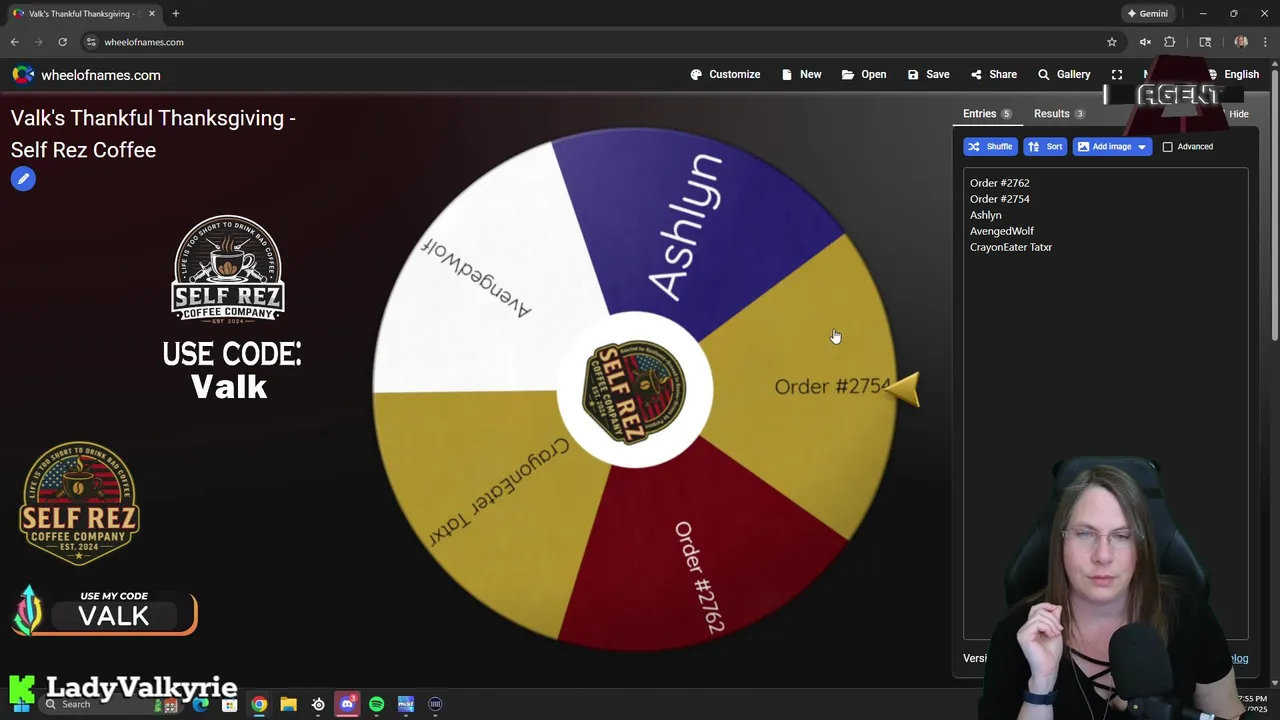Click the page vertical scrollbar
Screen dimensions: 1280x720
tap(1274, 205)
